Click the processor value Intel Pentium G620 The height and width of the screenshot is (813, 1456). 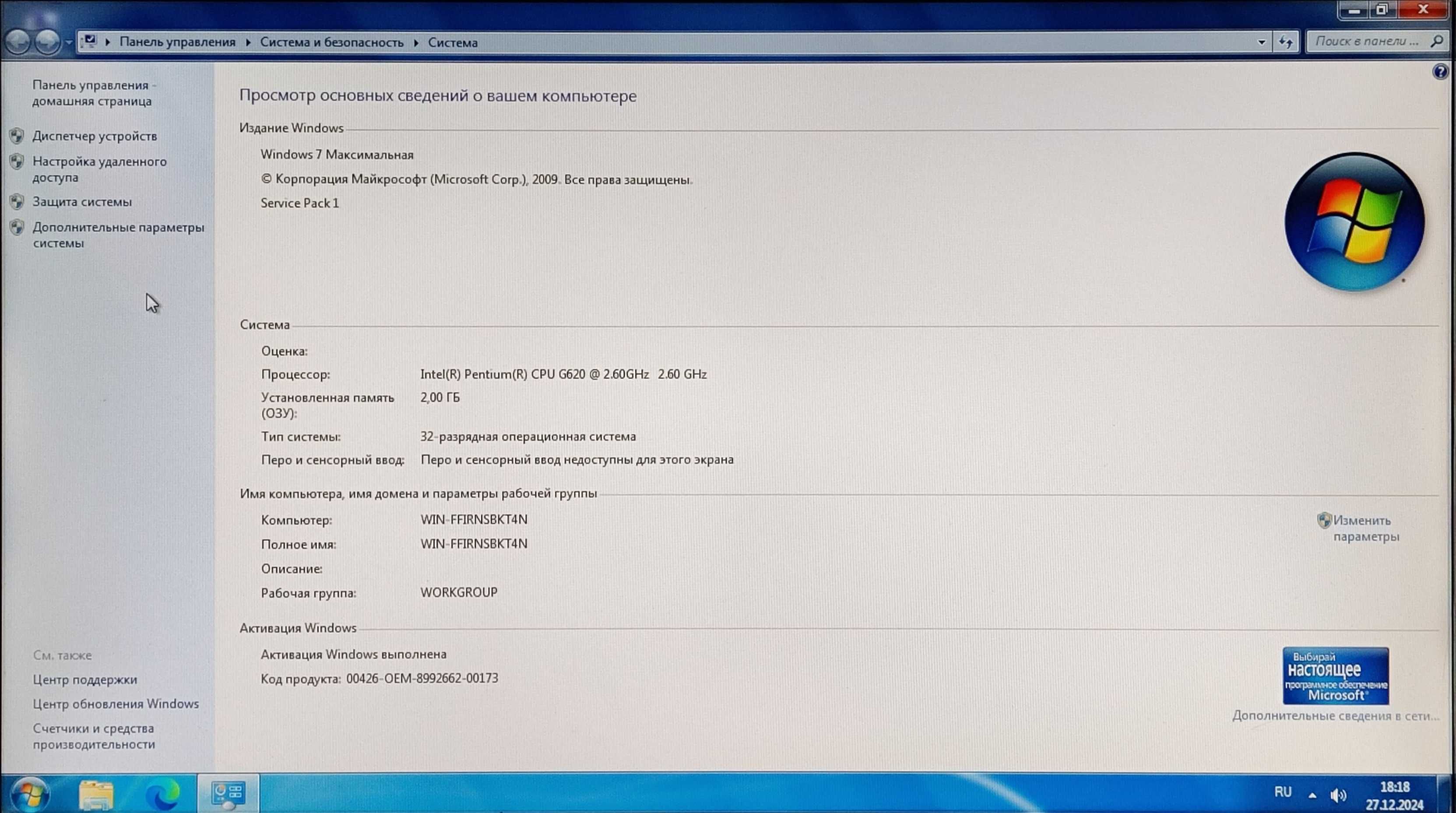563,374
